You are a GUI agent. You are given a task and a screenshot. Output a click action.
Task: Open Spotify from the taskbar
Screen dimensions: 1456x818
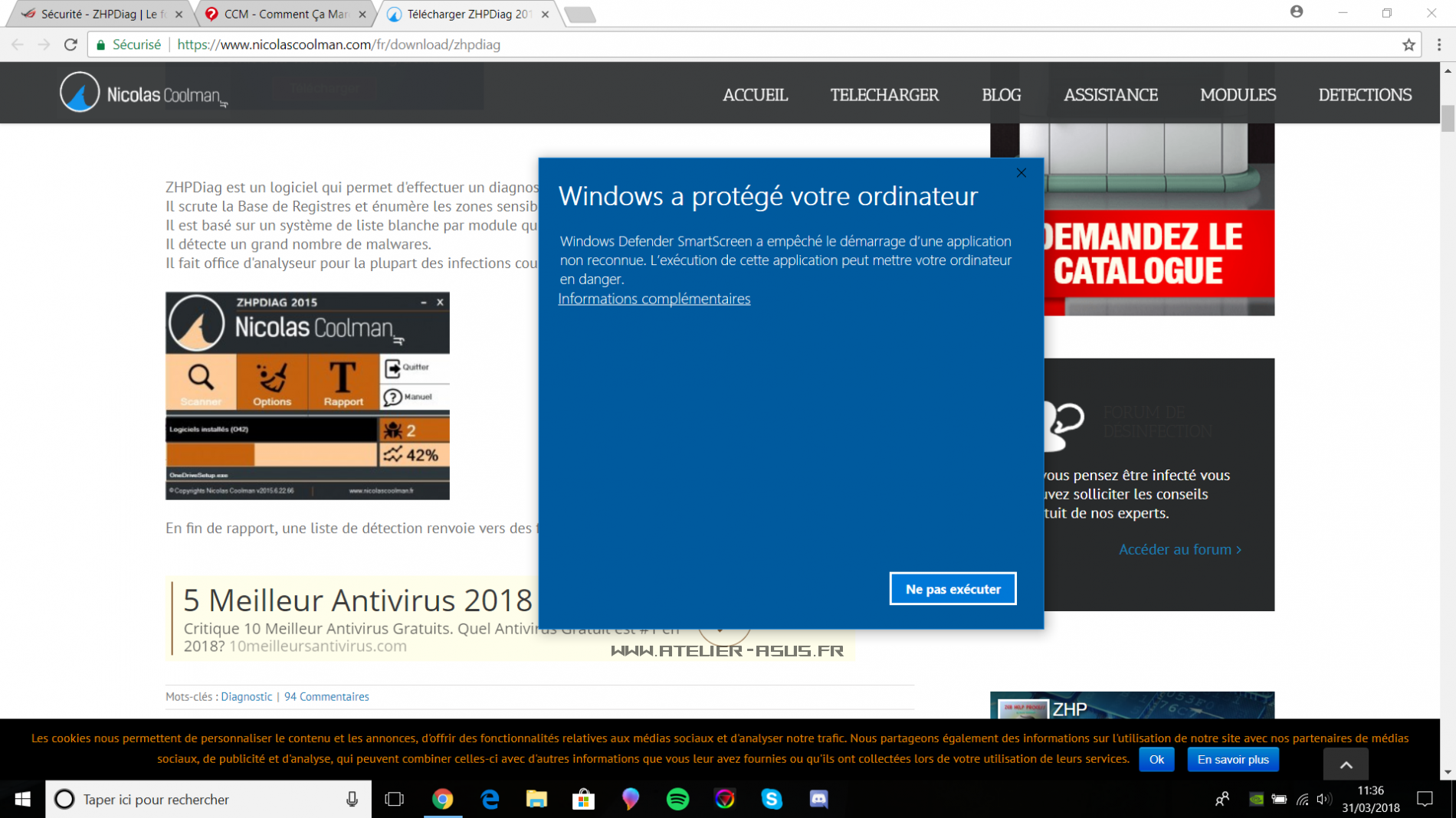(x=677, y=799)
